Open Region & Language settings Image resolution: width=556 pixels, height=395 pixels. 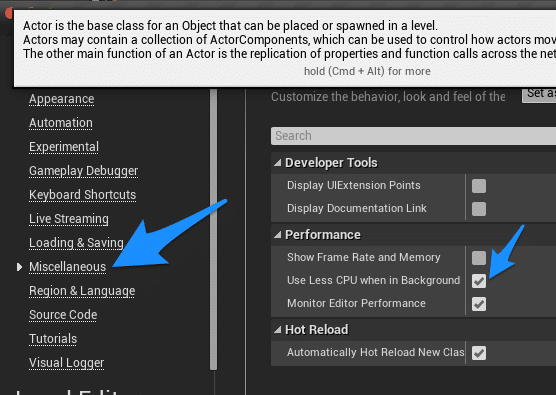coord(82,291)
